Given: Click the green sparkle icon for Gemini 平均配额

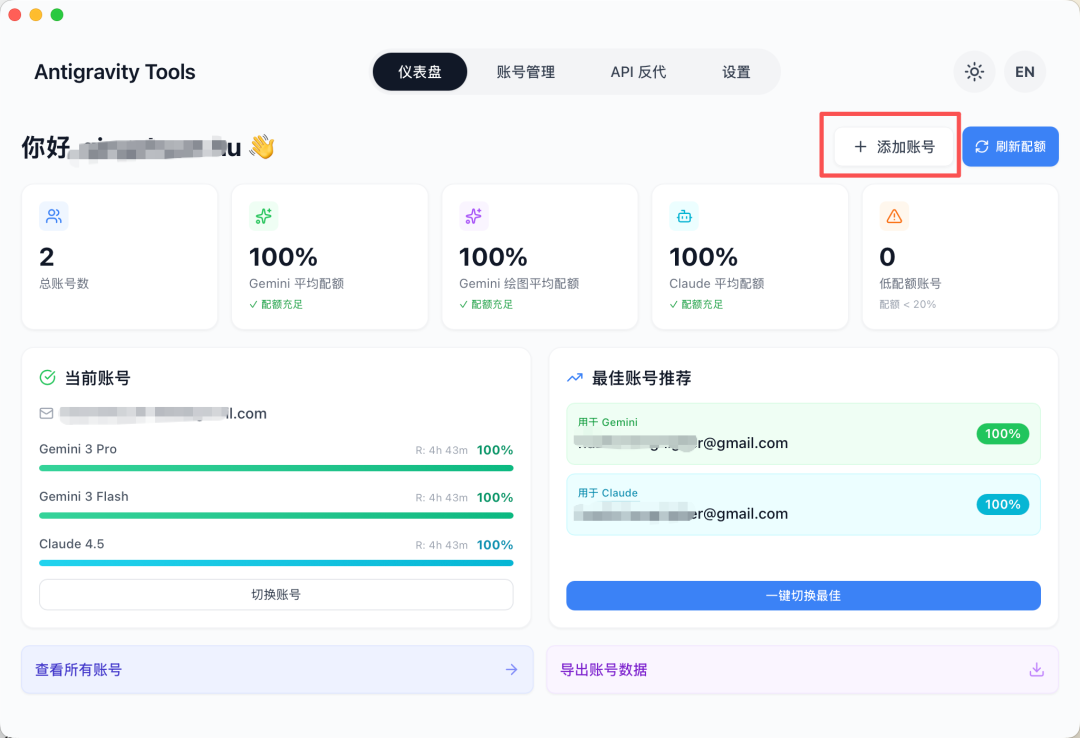Looking at the screenshot, I should click(263, 216).
